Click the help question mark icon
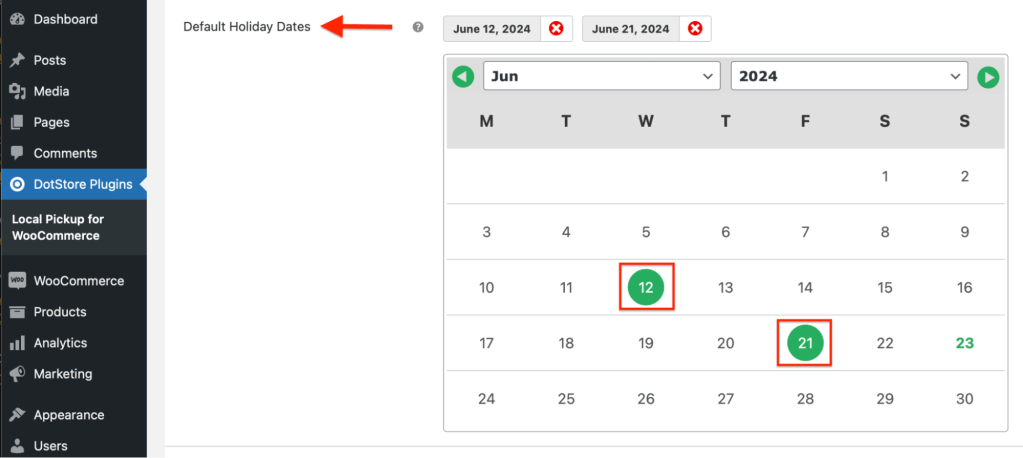 tap(418, 28)
